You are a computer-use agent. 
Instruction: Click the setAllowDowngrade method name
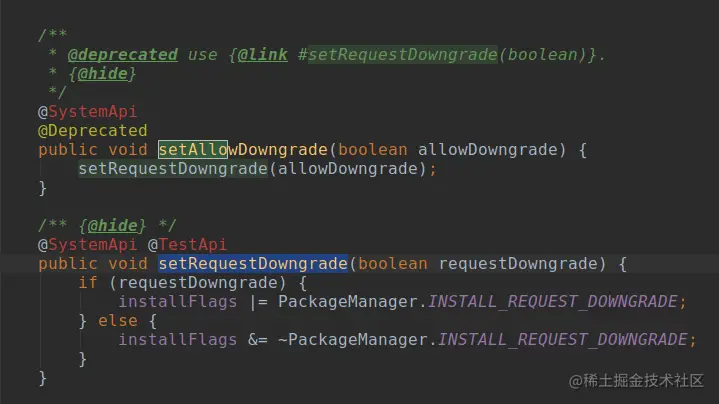pos(243,149)
